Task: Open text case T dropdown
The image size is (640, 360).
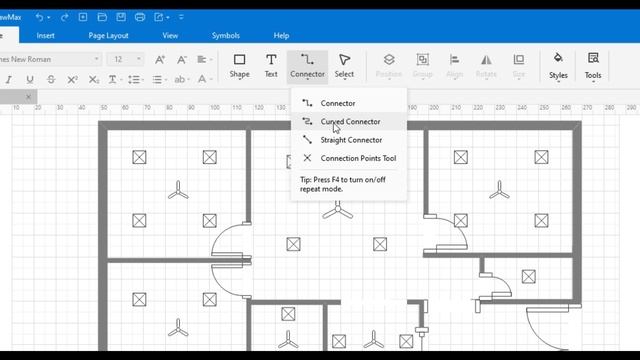Action: (x=115, y=79)
